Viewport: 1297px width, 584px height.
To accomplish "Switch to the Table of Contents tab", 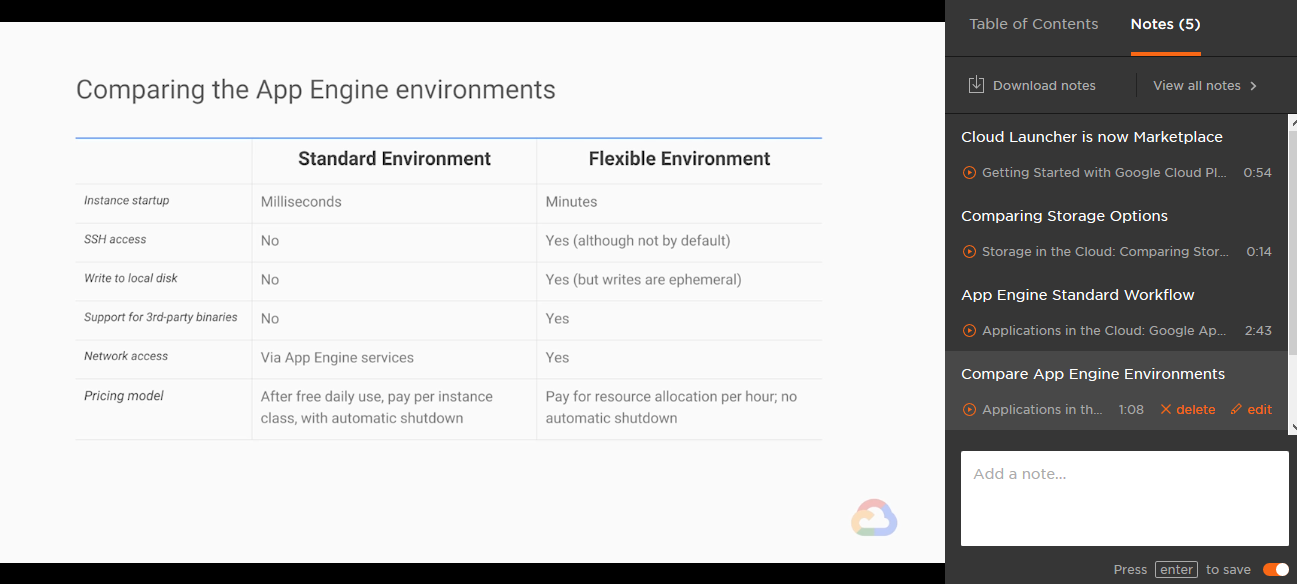I will 1033,24.
